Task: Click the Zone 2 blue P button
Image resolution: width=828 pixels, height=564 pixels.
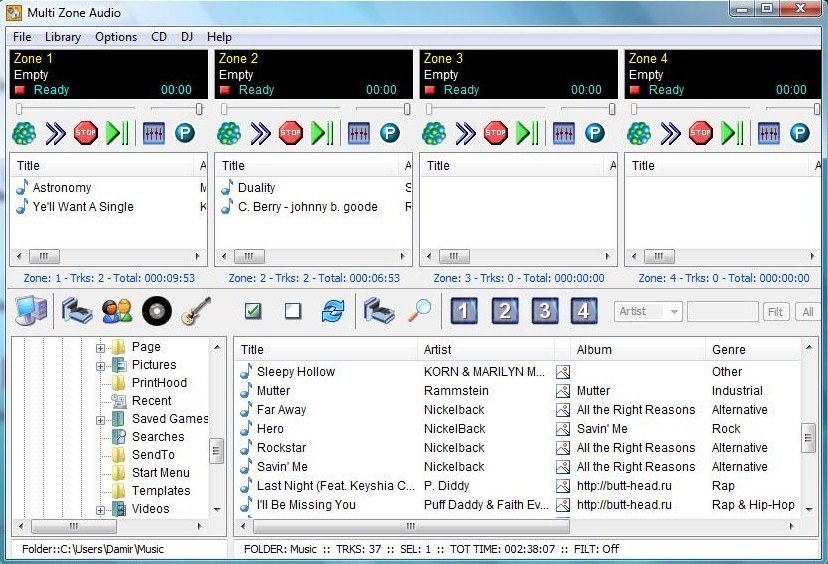Action: point(390,133)
